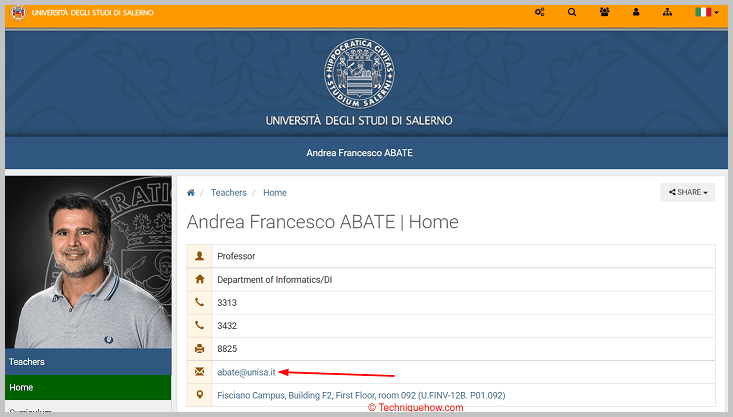Click the breadcrumb home icon
Screen dimensions: 733x417
[x=191, y=193]
